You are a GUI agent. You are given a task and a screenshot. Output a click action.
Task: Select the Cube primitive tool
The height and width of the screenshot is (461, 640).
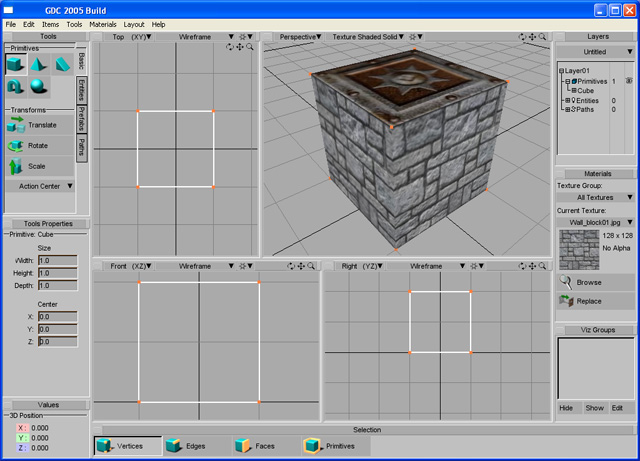pyautogui.click(x=16, y=64)
